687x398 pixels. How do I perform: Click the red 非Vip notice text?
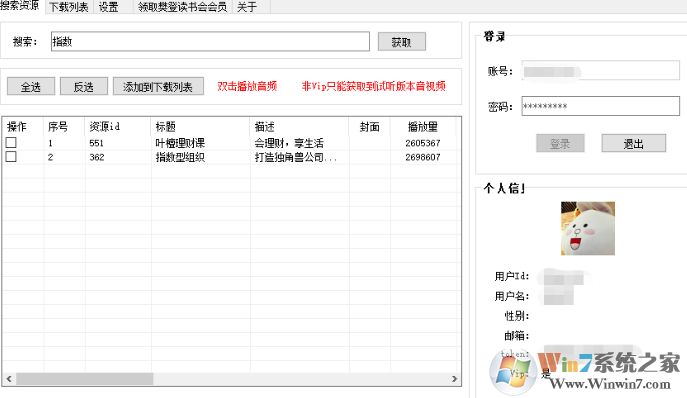click(x=374, y=86)
